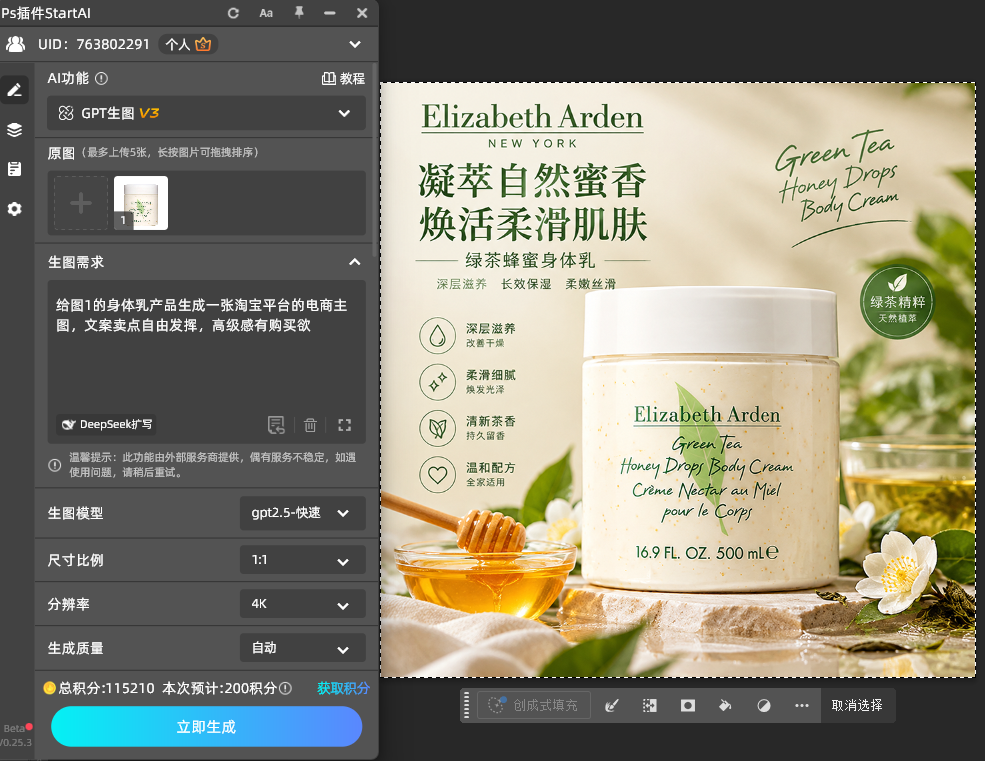
Task: Click the generated product image on canvas
Action: 678,380
